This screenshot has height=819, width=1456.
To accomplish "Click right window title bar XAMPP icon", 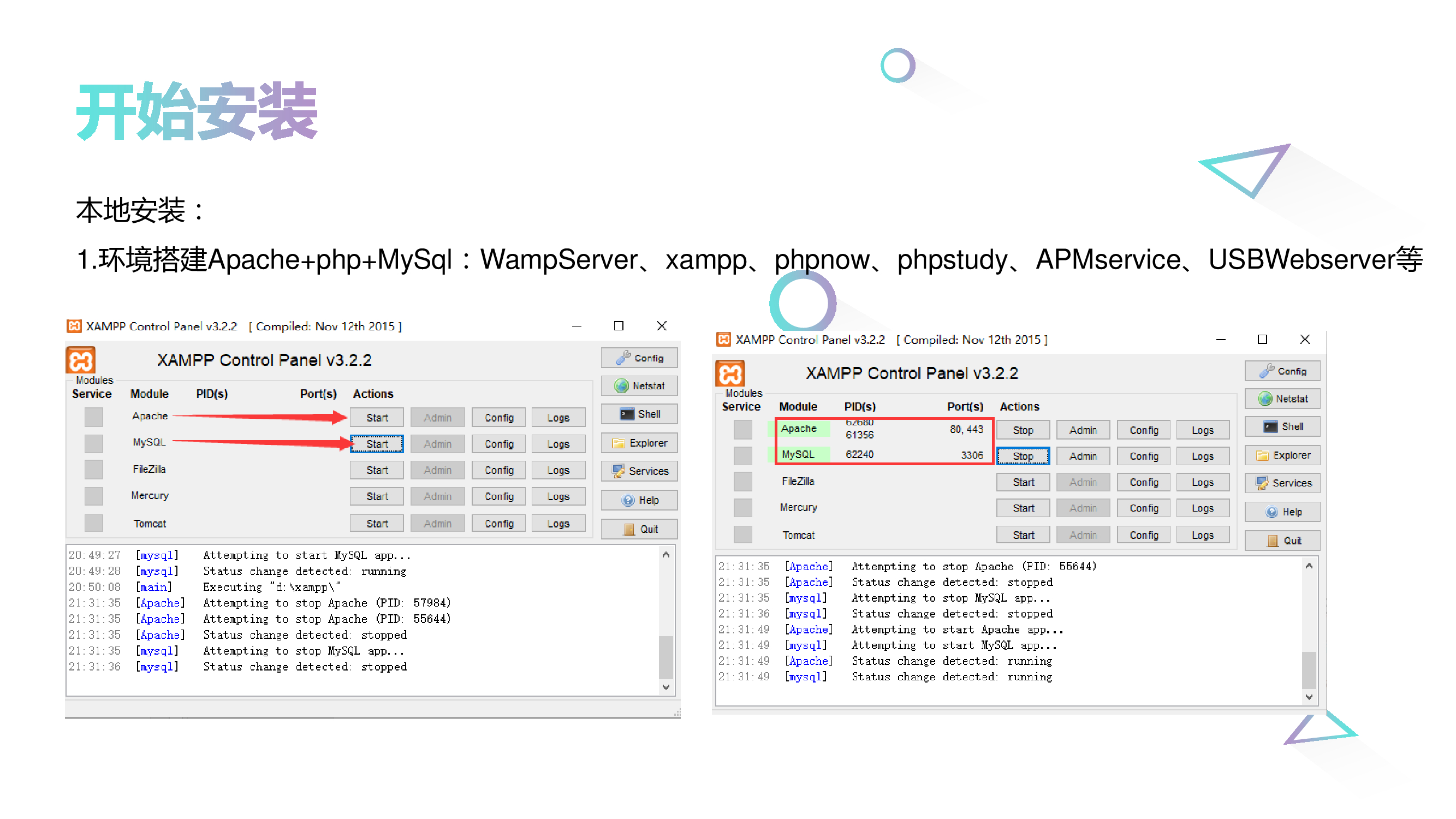I will (723, 339).
